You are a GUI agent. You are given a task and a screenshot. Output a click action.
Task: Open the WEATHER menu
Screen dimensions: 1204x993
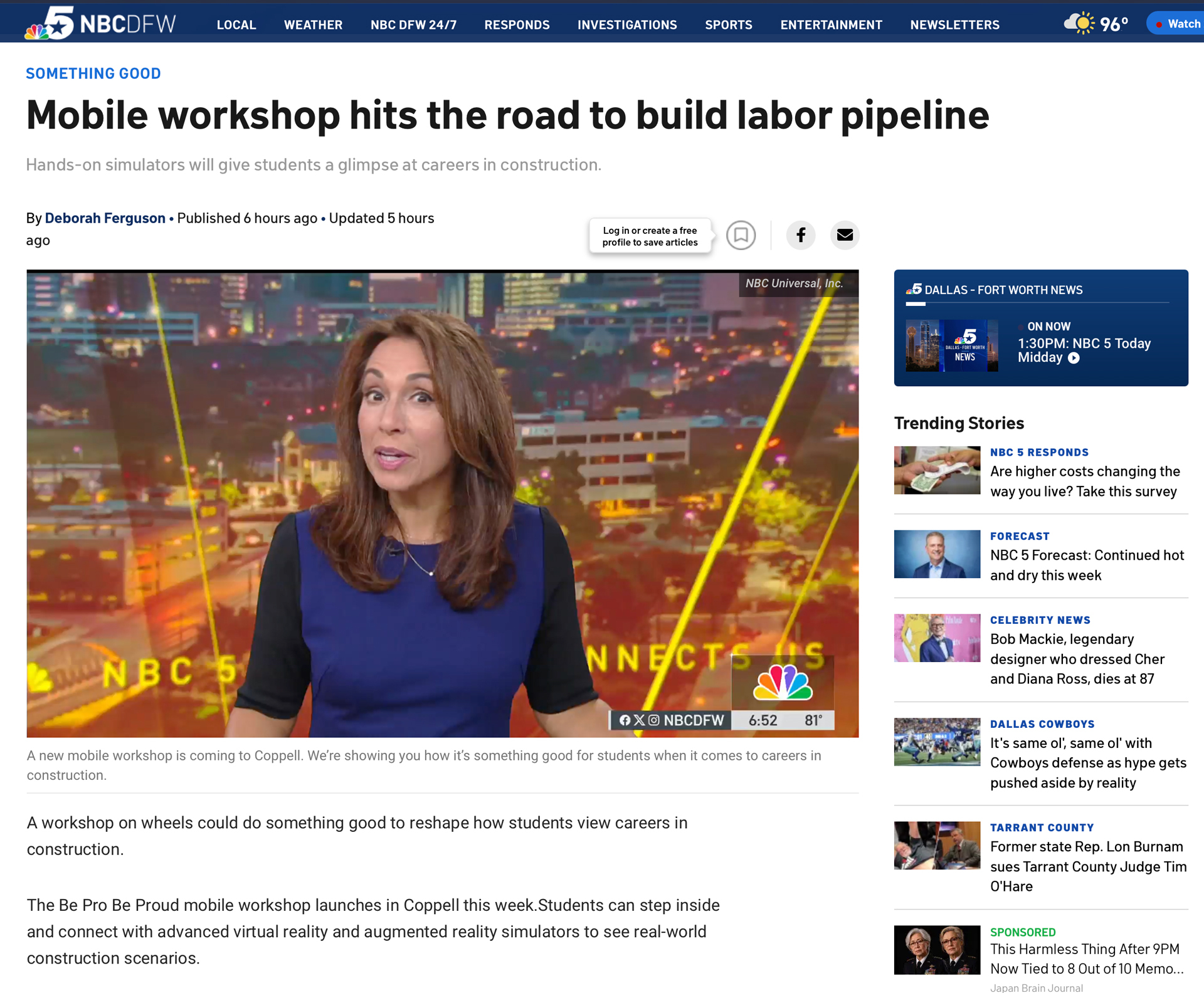[x=314, y=24]
